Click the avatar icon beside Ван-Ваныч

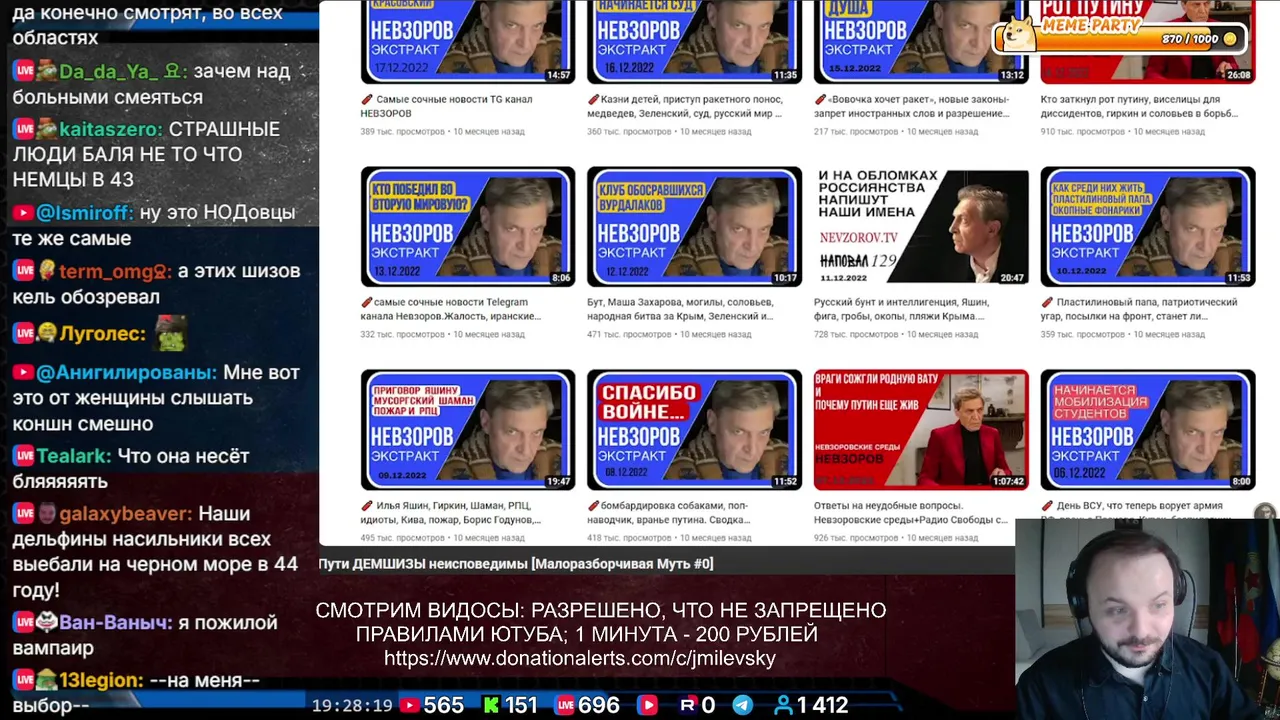pos(46,623)
